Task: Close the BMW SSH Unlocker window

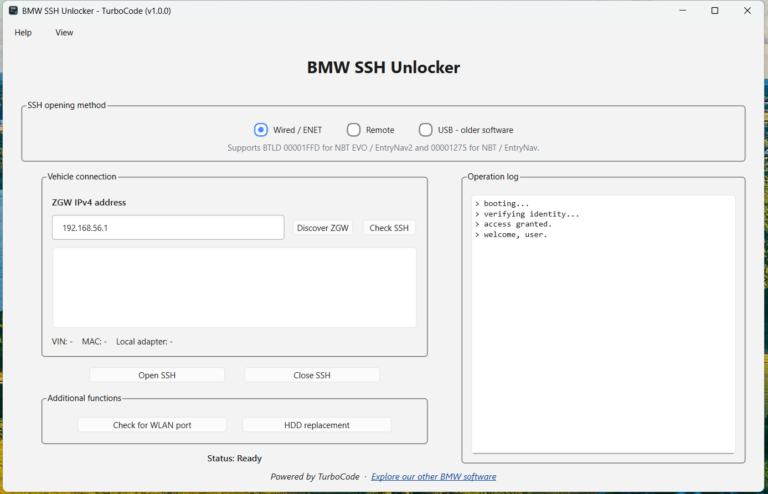Action: [747, 10]
